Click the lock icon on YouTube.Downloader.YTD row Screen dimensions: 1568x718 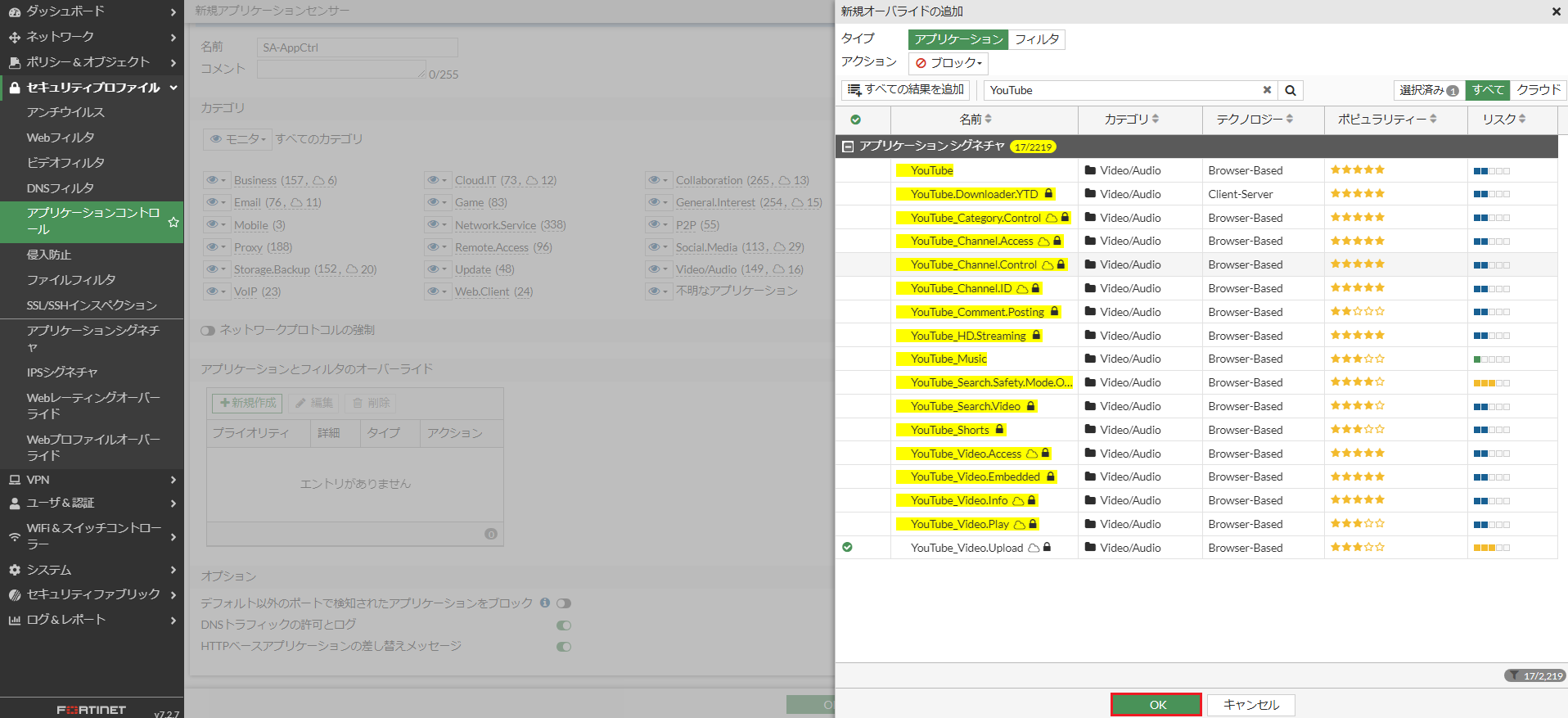(x=1048, y=194)
